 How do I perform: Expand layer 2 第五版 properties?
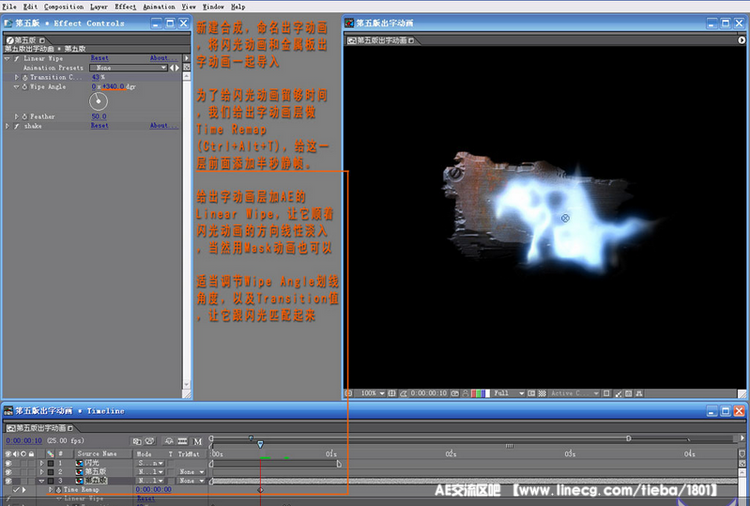tap(42, 472)
